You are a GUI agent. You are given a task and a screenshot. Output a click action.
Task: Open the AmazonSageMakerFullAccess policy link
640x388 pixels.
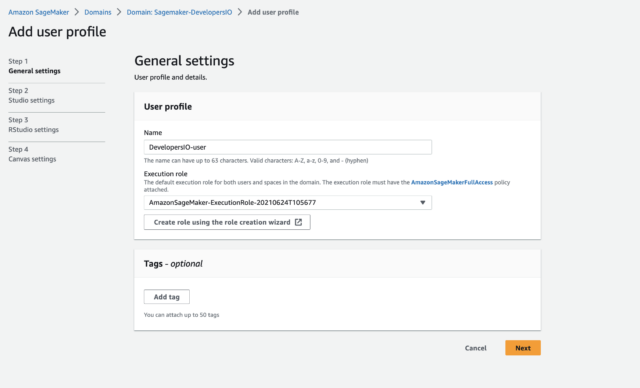(452, 182)
